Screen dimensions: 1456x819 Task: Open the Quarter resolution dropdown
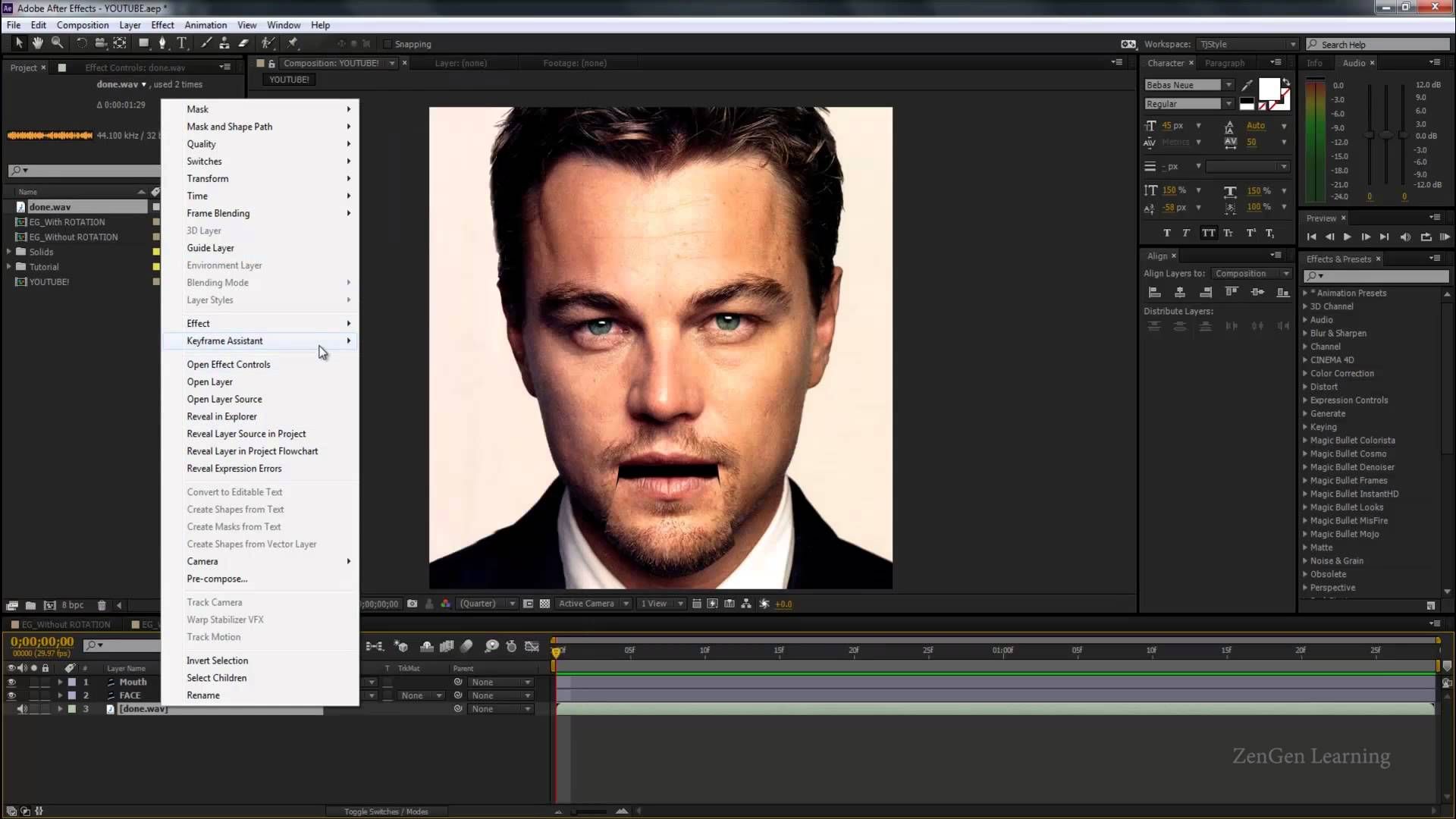coord(487,604)
